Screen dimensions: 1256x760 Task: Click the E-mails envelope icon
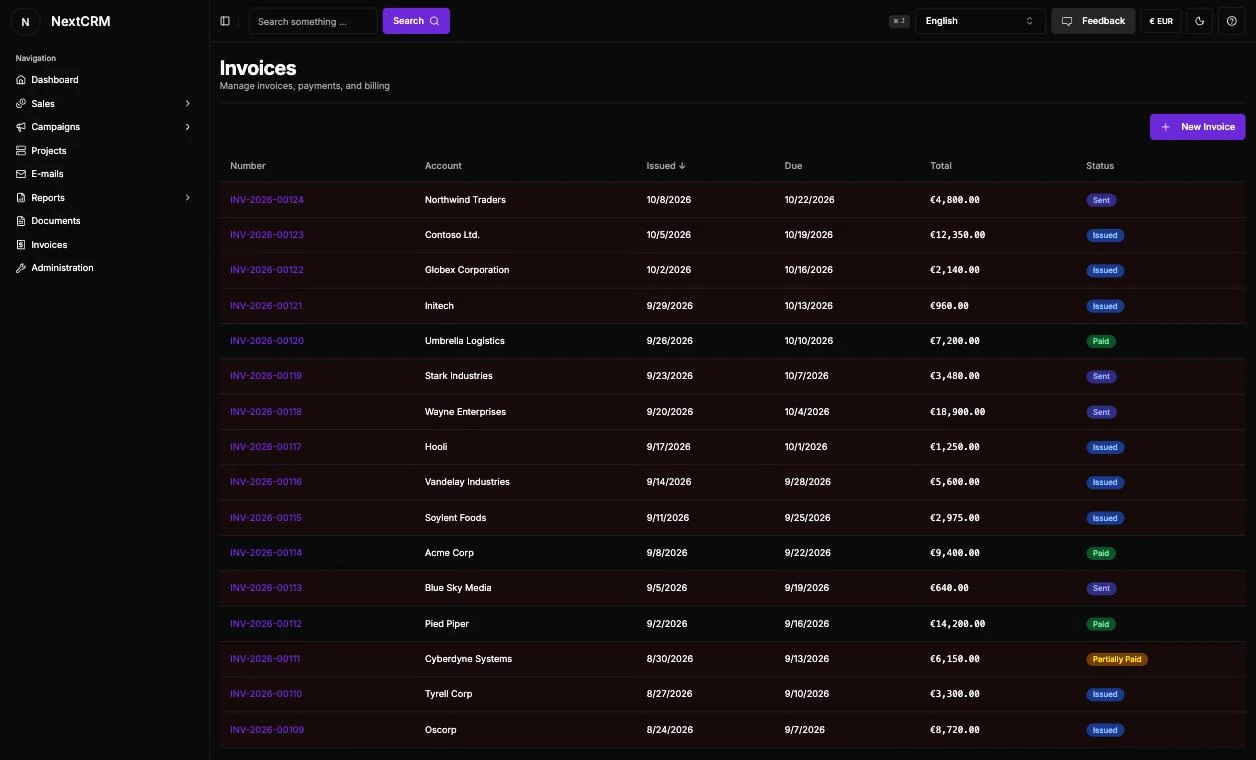coord(21,174)
